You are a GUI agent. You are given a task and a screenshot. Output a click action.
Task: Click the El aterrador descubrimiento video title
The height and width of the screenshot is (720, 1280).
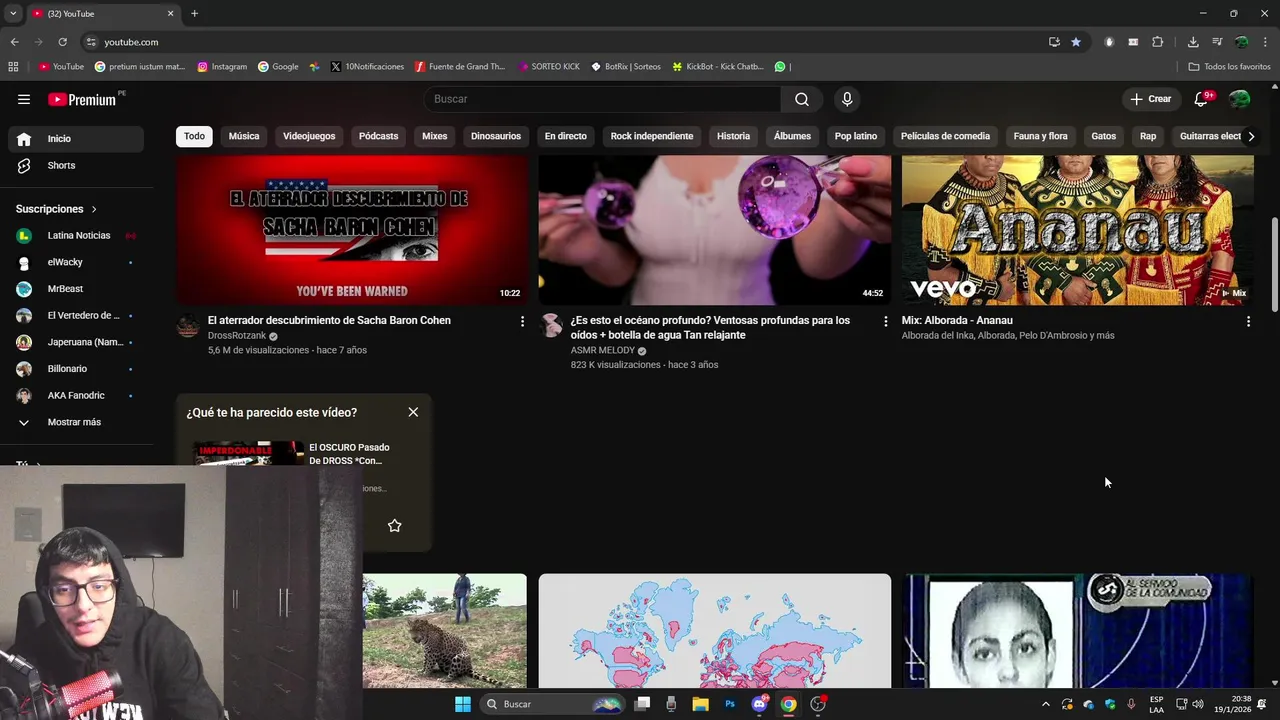point(329,321)
